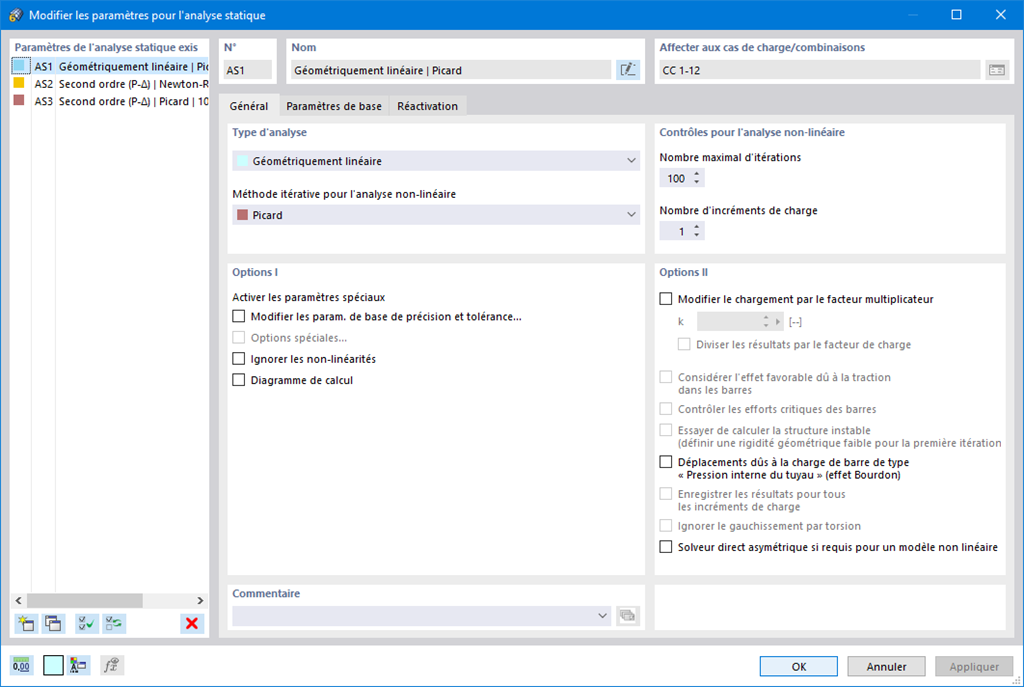
Task: Copy the selected analysis parameters entry
Action: click(x=56, y=623)
